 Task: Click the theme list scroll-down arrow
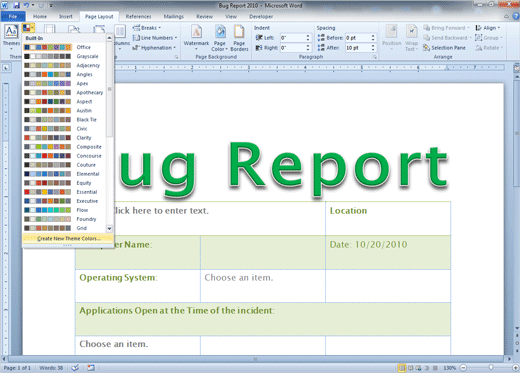109,229
